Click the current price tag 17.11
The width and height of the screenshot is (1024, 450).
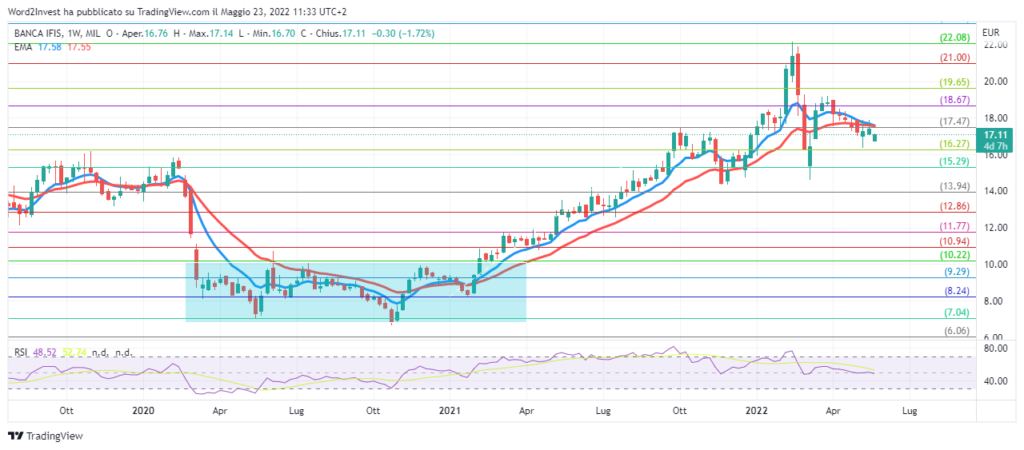(993, 133)
